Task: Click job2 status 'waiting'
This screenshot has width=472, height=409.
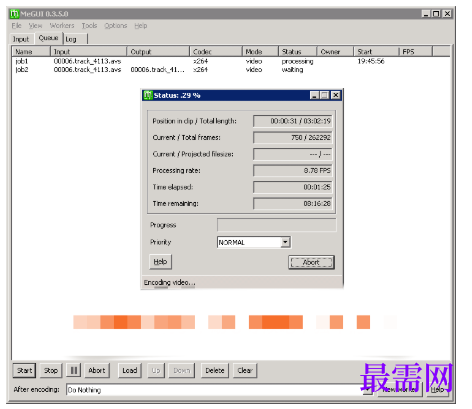Action: (292, 70)
